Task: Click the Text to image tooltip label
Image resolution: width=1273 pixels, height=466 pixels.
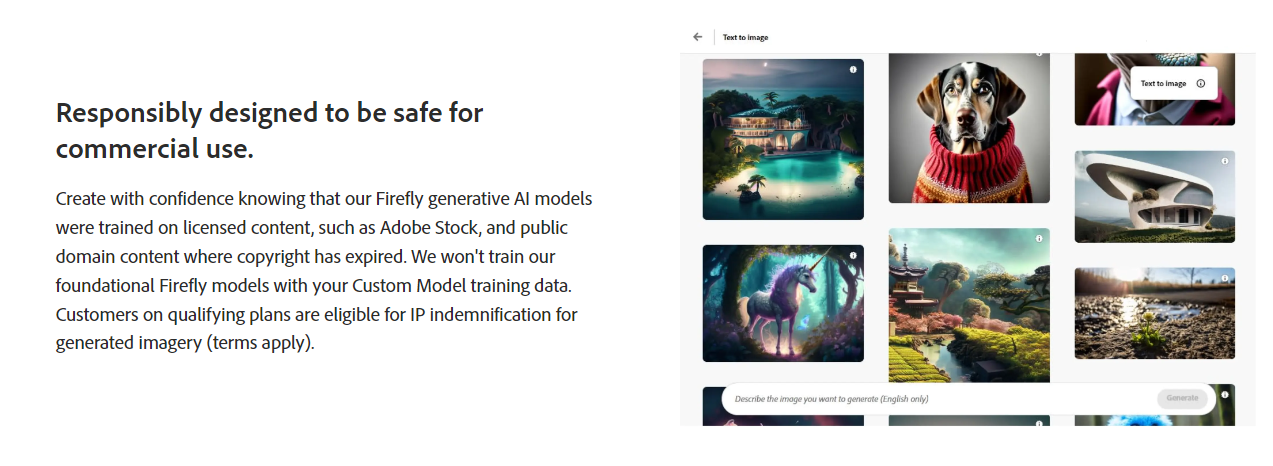Action: tap(1163, 84)
